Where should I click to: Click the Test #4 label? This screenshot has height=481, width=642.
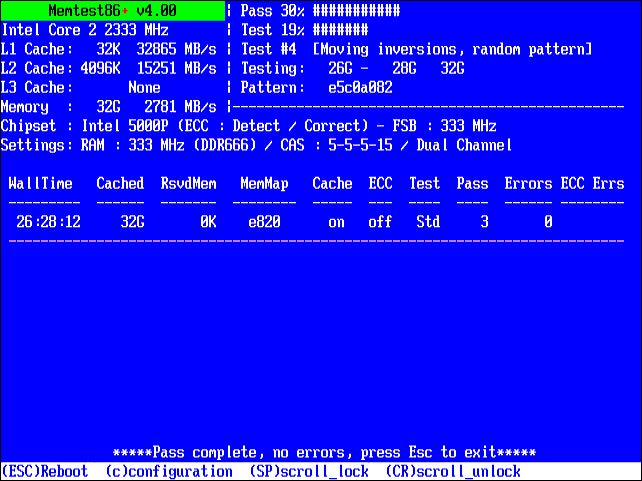(x=269, y=49)
